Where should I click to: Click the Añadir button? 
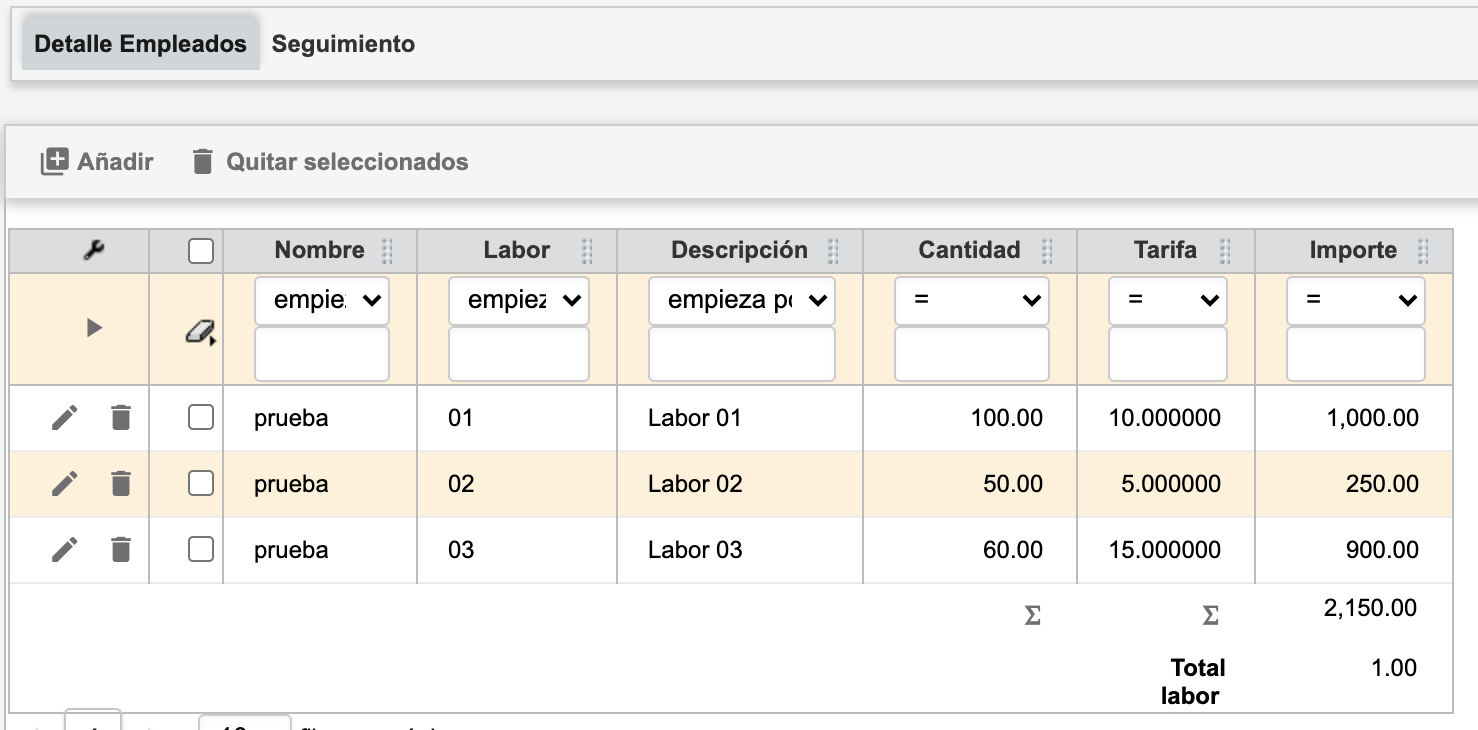click(x=97, y=162)
